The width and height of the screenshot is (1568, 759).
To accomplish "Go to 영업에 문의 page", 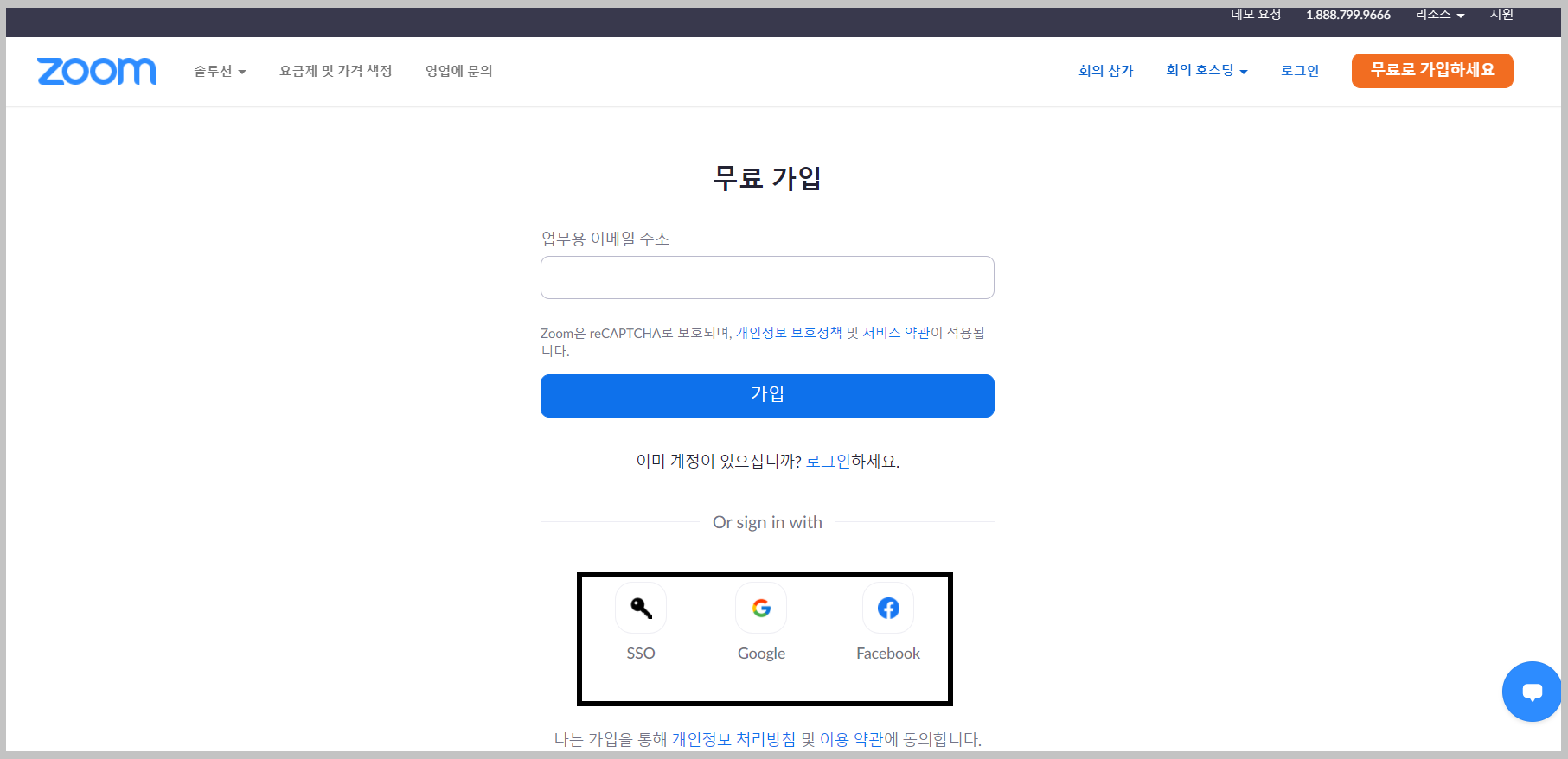I will pos(458,71).
